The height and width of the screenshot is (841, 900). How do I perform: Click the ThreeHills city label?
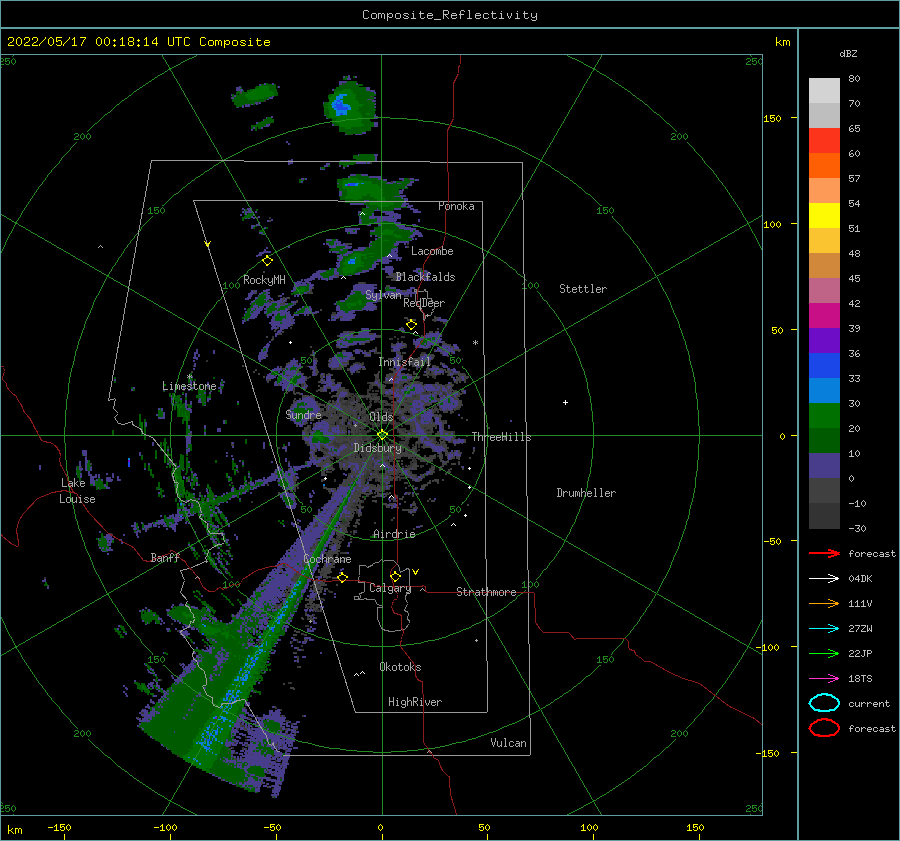[501, 437]
